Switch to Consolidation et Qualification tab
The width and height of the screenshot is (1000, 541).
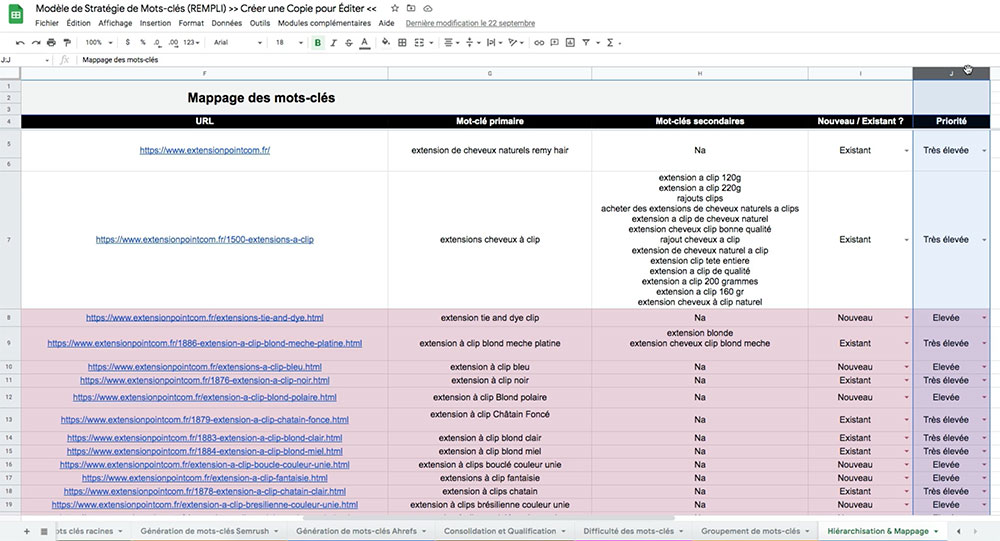click(x=504, y=531)
